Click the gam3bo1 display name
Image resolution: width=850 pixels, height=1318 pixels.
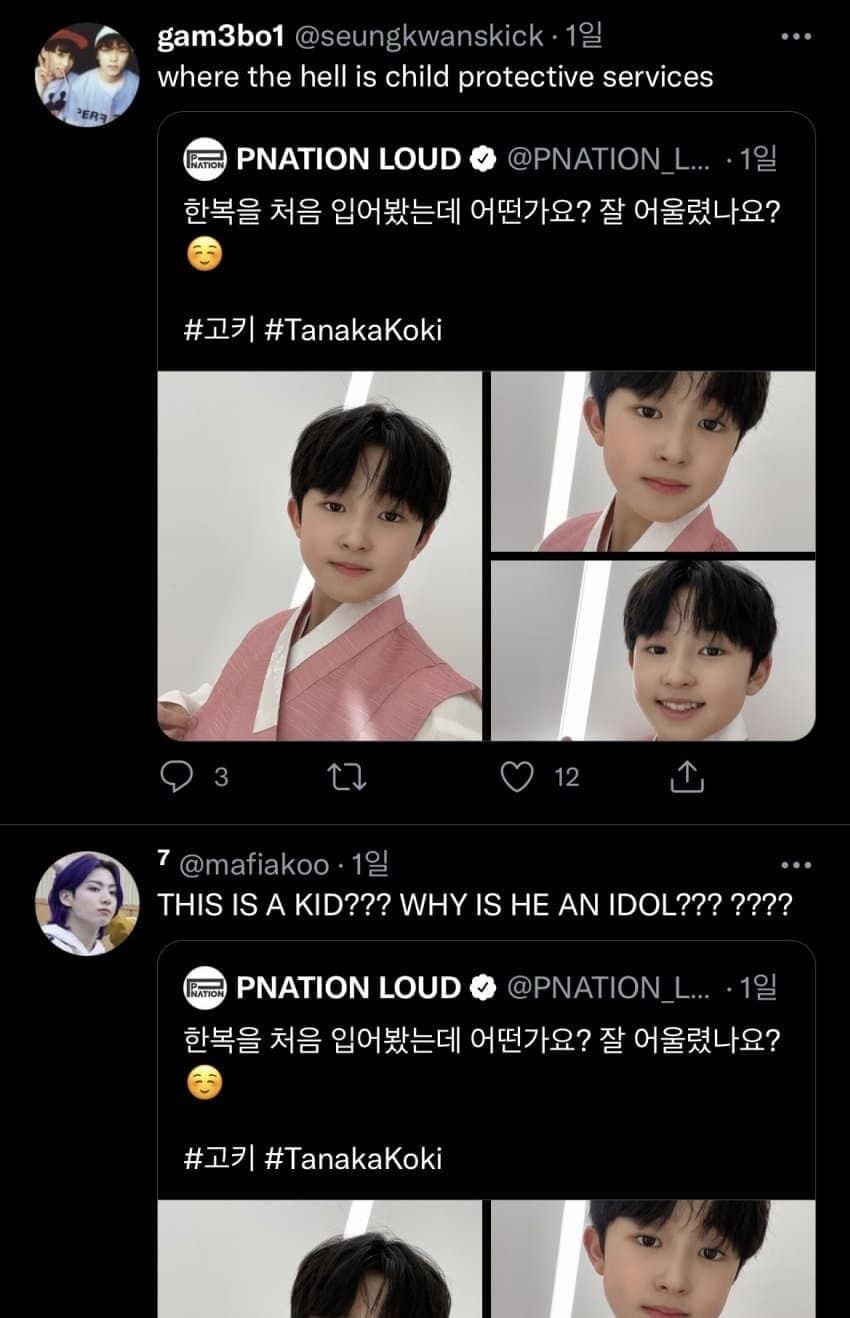221,38
